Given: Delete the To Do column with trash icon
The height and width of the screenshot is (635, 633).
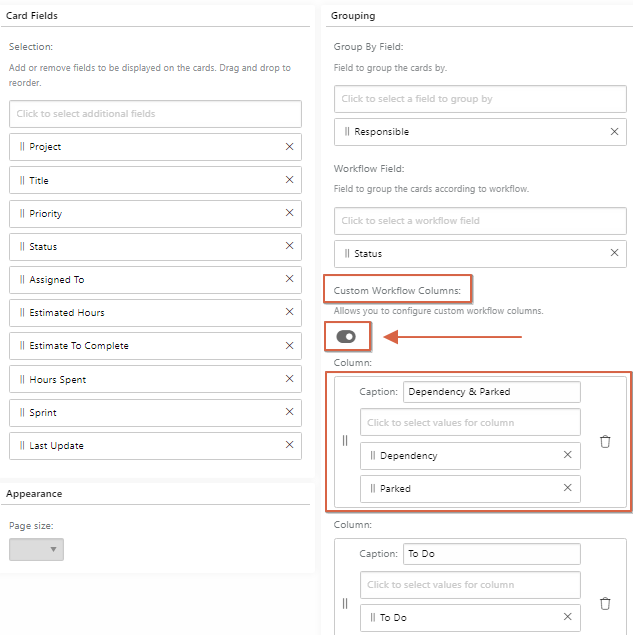Looking at the screenshot, I should pyautogui.click(x=605, y=603).
